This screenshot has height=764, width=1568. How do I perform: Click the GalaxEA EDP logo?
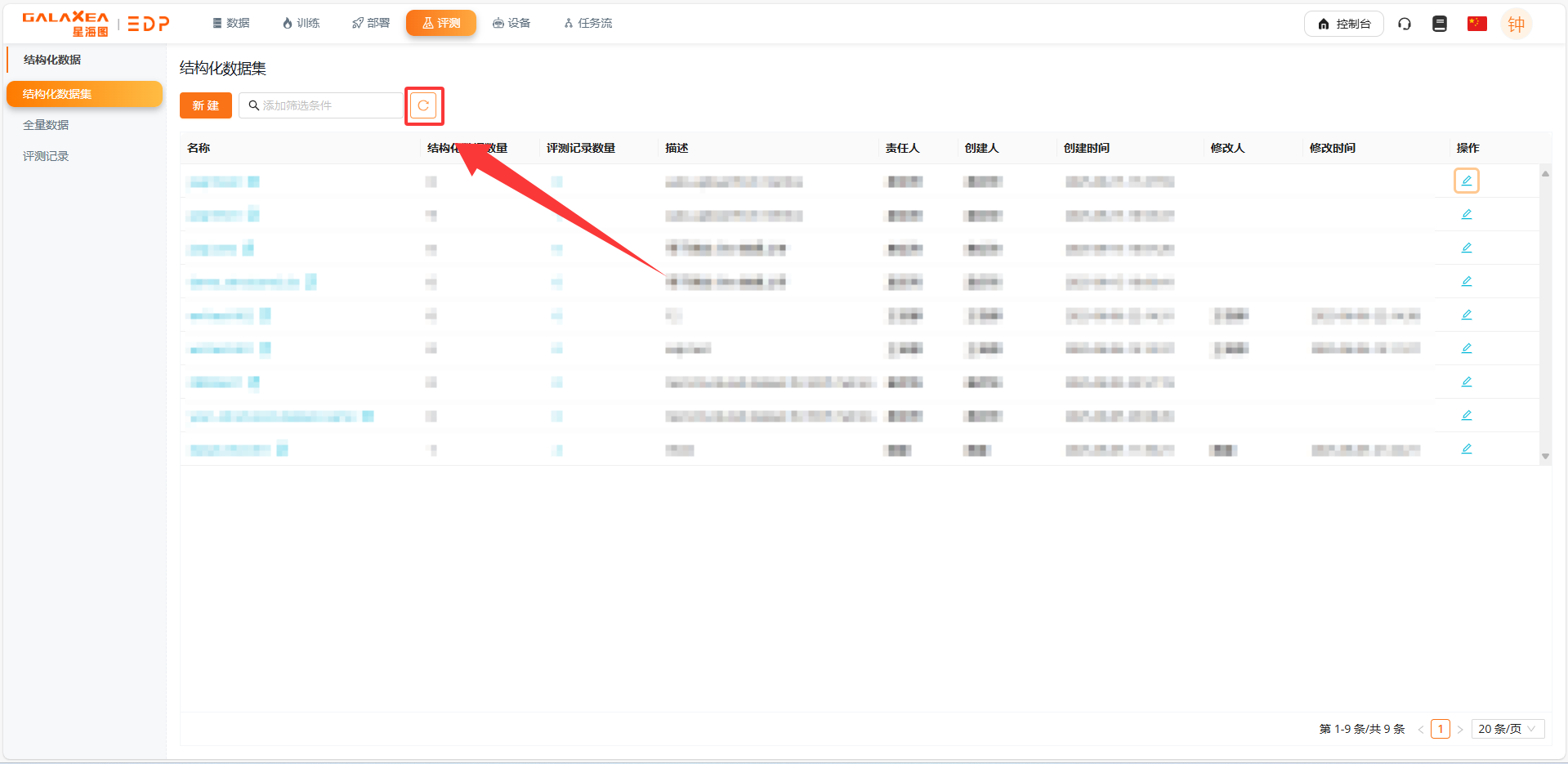coord(96,24)
